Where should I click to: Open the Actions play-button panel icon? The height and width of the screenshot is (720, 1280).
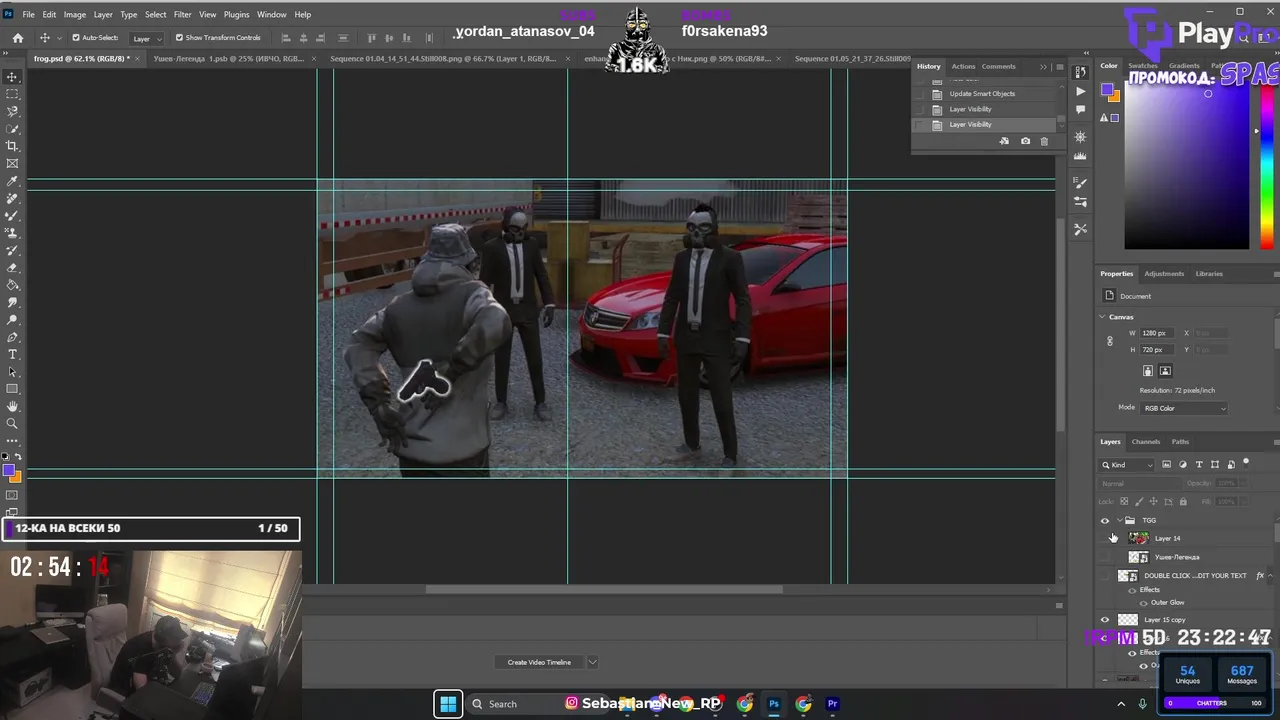click(x=1080, y=91)
